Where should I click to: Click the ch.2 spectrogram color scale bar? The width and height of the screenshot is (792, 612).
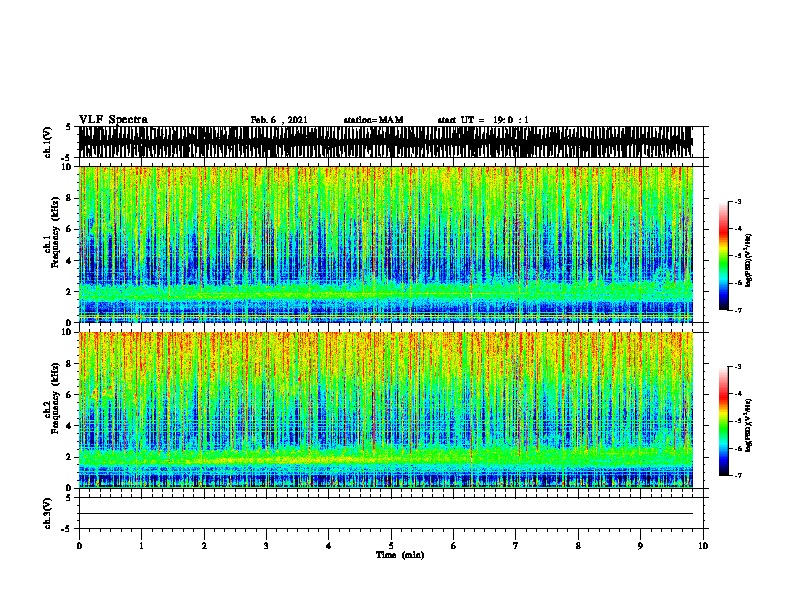click(x=723, y=421)
